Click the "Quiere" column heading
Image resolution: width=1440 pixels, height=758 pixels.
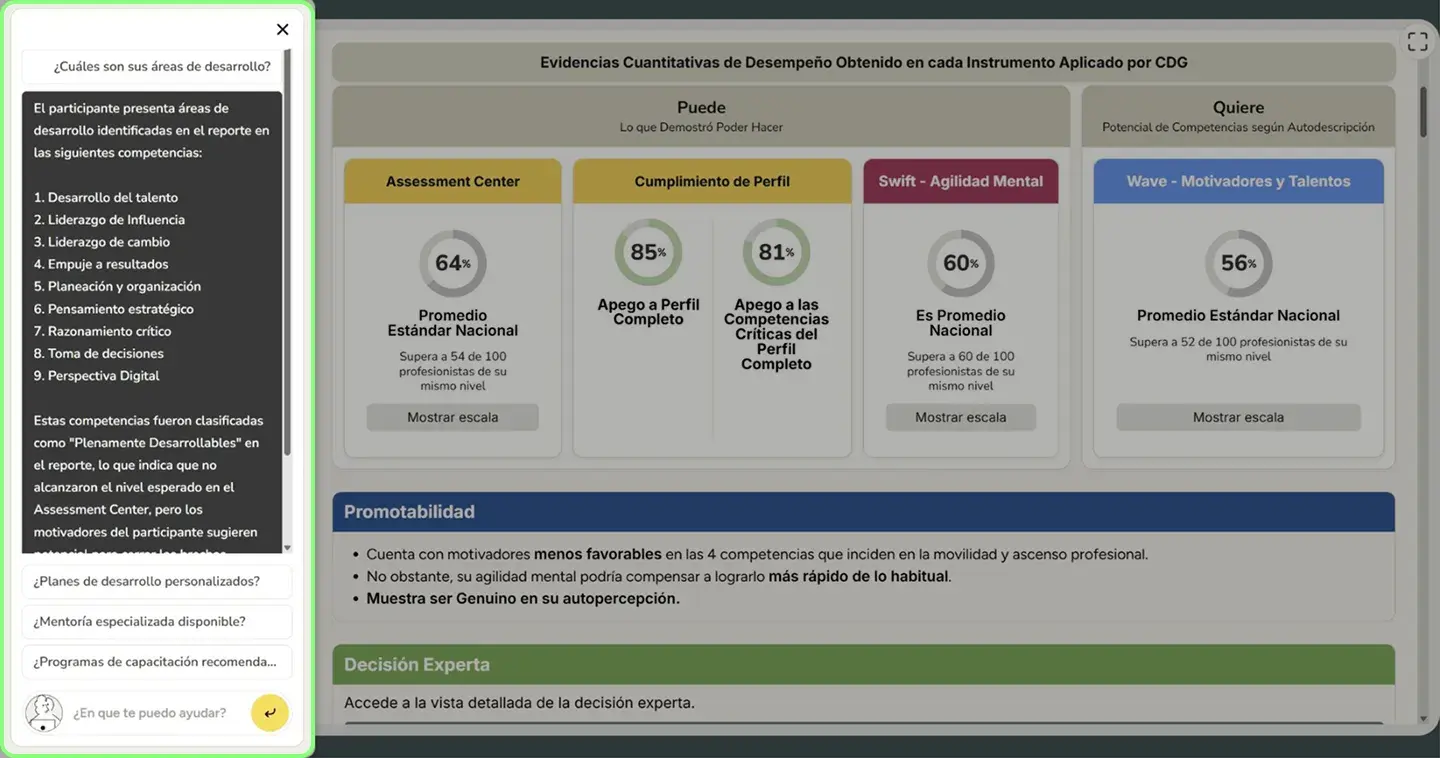click(x=1238, y=107)
